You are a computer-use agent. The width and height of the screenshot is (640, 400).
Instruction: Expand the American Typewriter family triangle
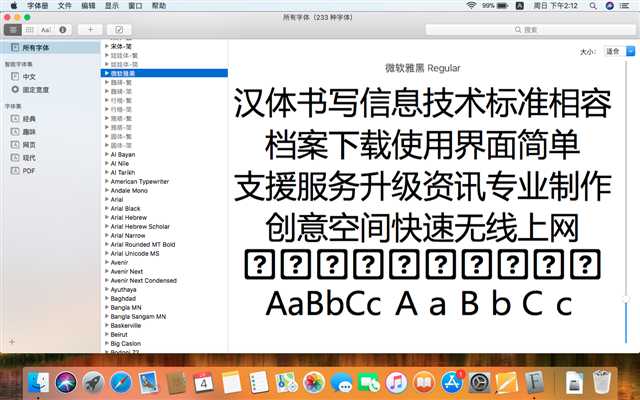[x=107, y=181]
